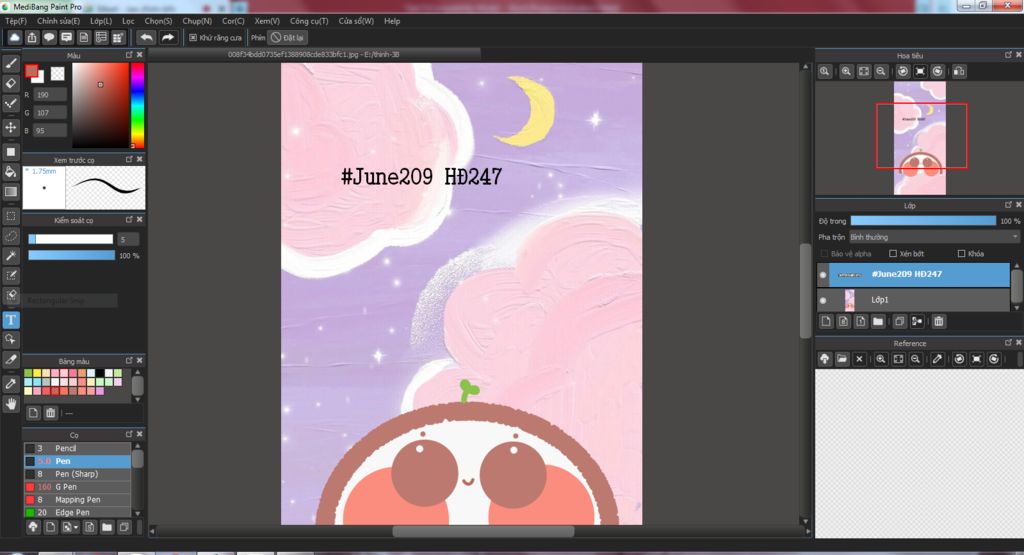Select the transparent color swatch
The height and width of the screenshot is (555, 1024).
57,73
